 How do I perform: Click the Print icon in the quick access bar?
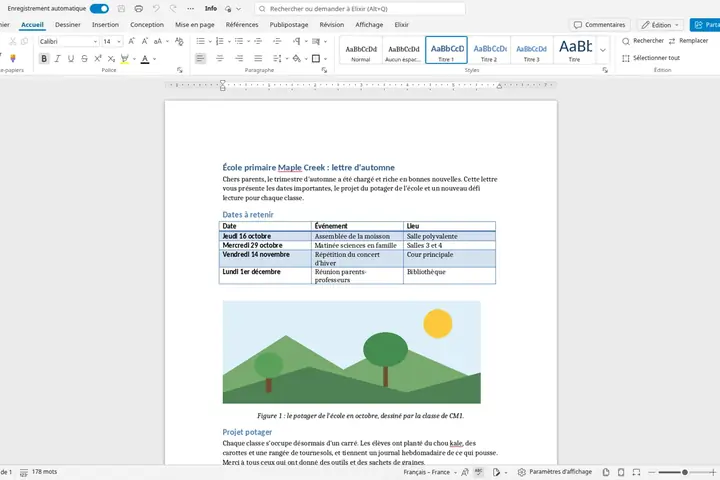click(139, 9)
